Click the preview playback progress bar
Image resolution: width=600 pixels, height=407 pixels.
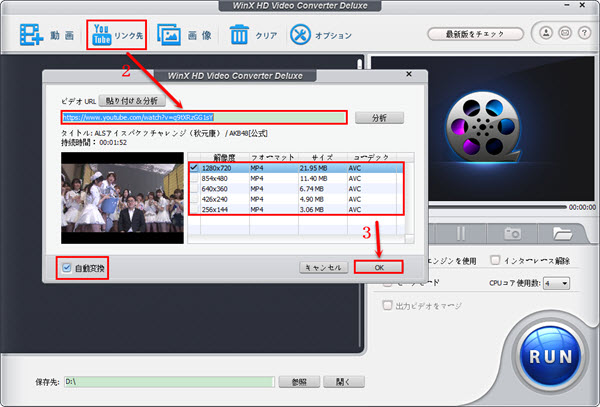497,207
